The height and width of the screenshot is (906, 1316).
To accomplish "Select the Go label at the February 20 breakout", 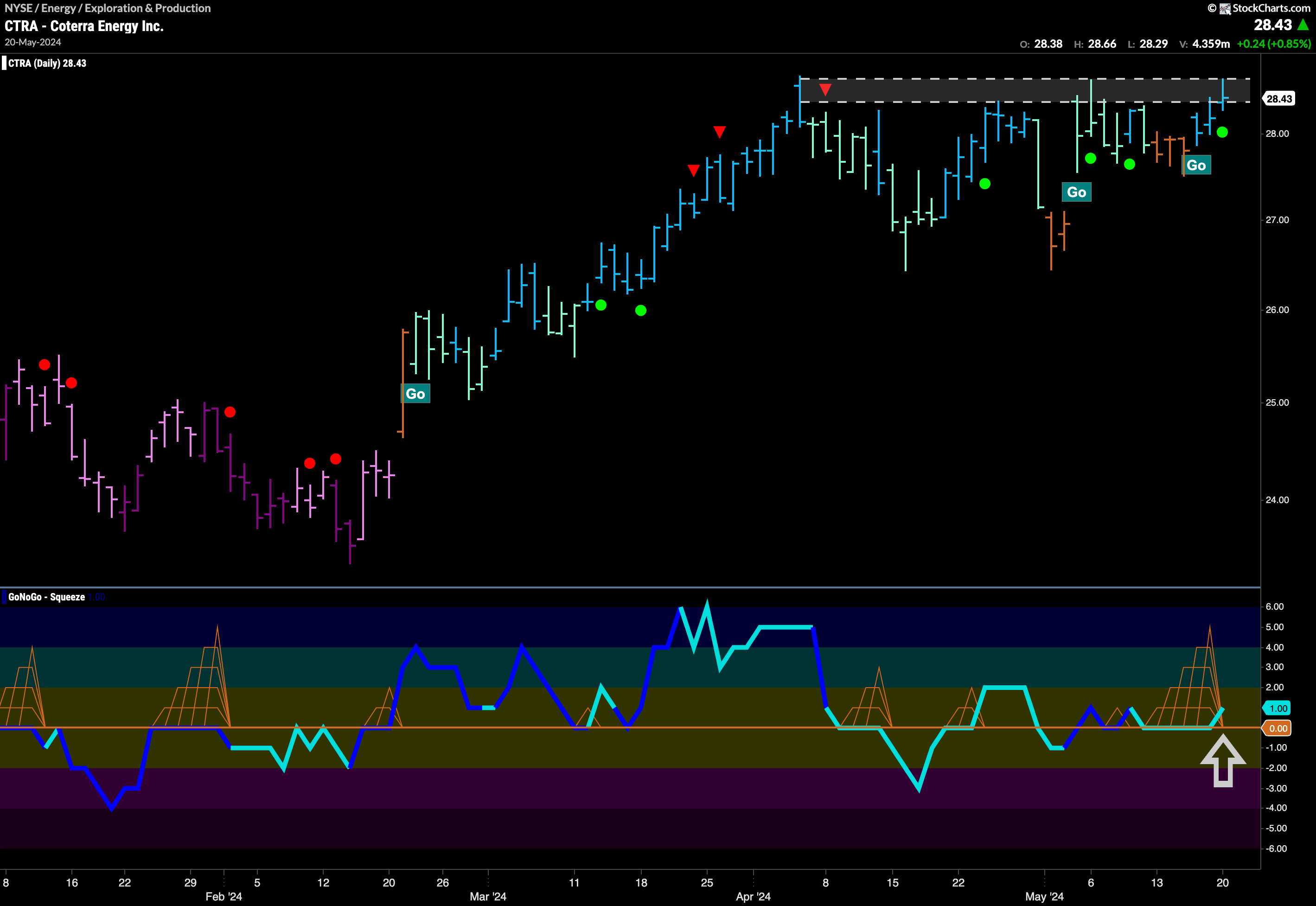I will point(415,394).
